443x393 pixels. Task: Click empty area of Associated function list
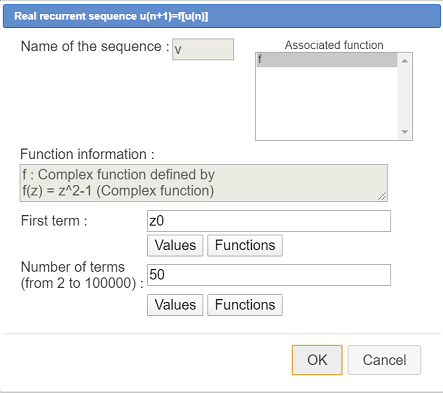coord(327,103)
